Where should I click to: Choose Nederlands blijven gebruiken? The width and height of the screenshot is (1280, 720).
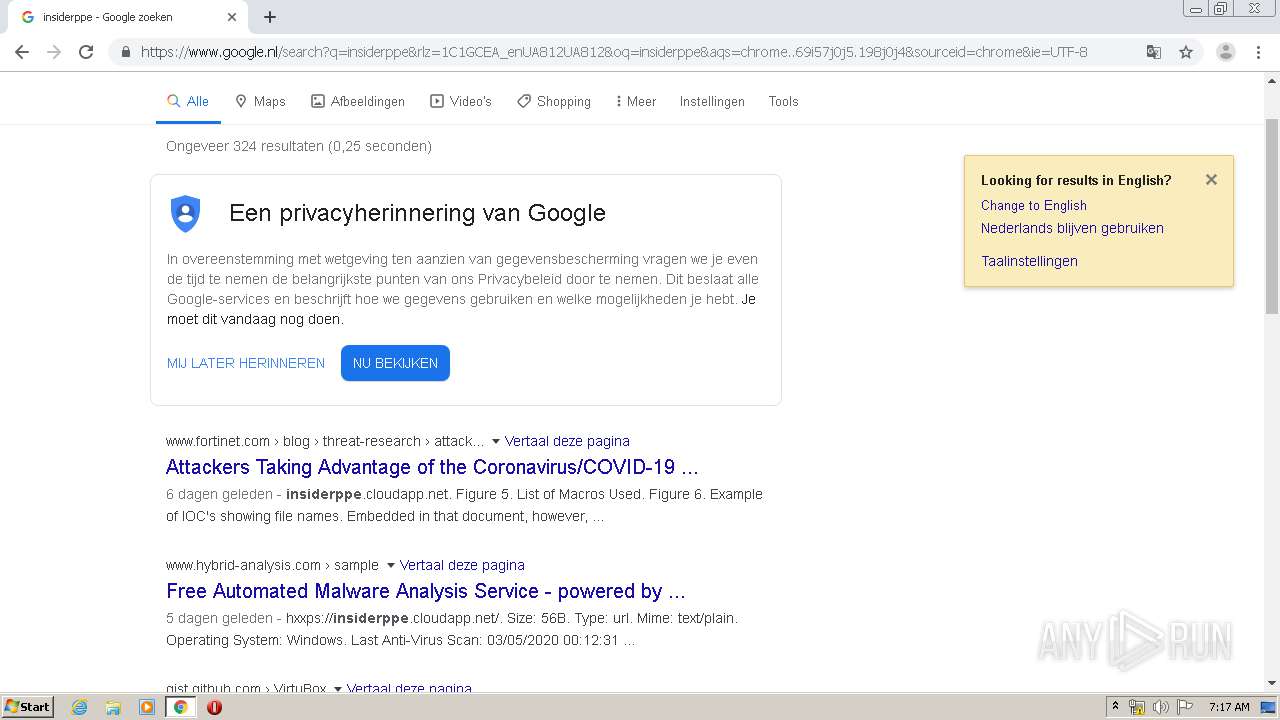pos(1072,228)
